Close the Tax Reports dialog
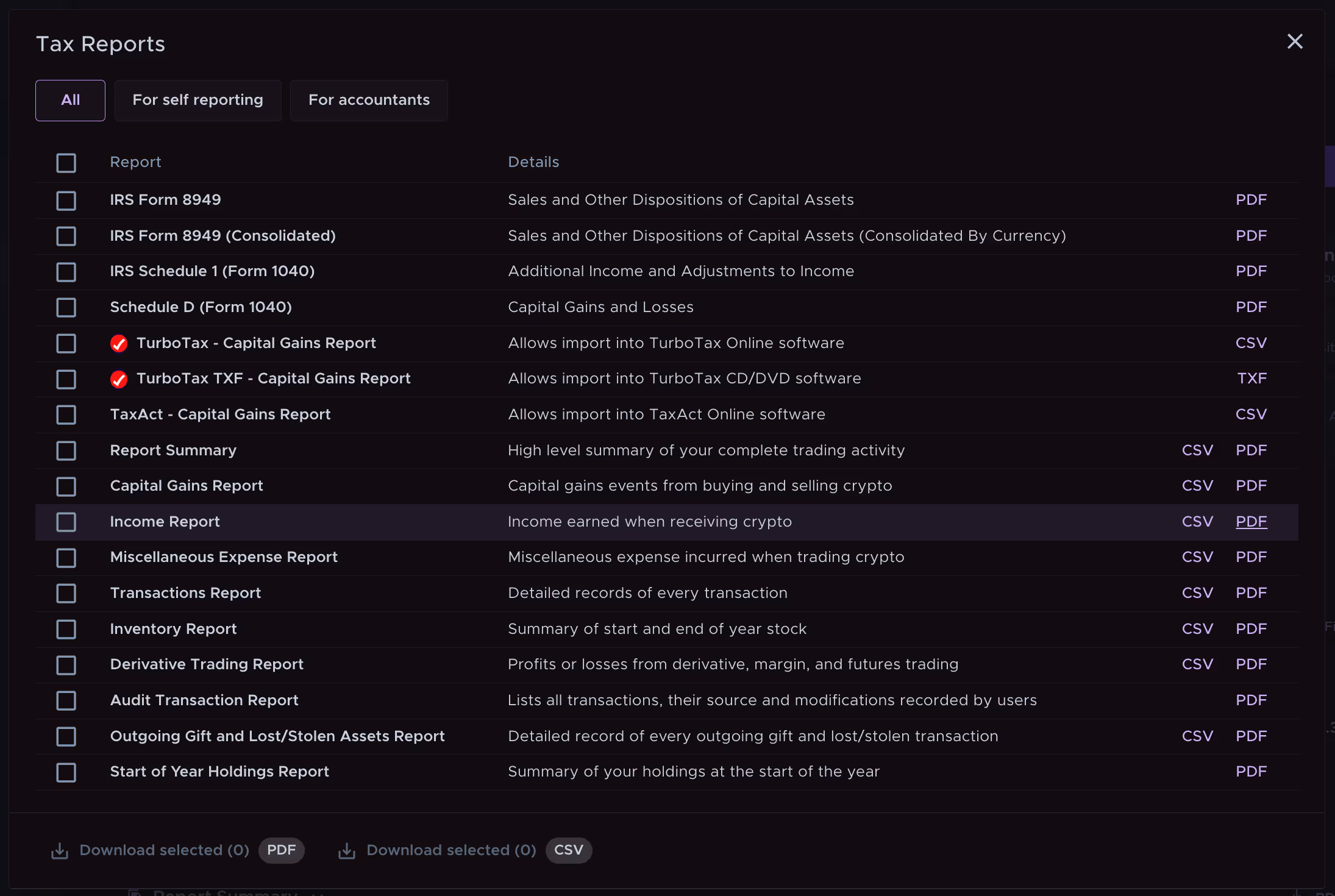The width and height of the screenshot is (1335, 896). 1295,41
